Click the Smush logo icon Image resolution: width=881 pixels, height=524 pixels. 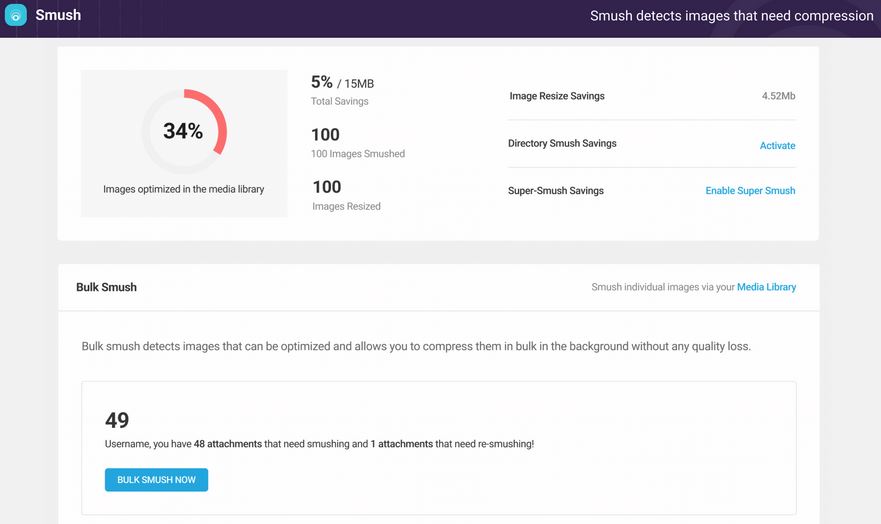(x=16, y=15)
